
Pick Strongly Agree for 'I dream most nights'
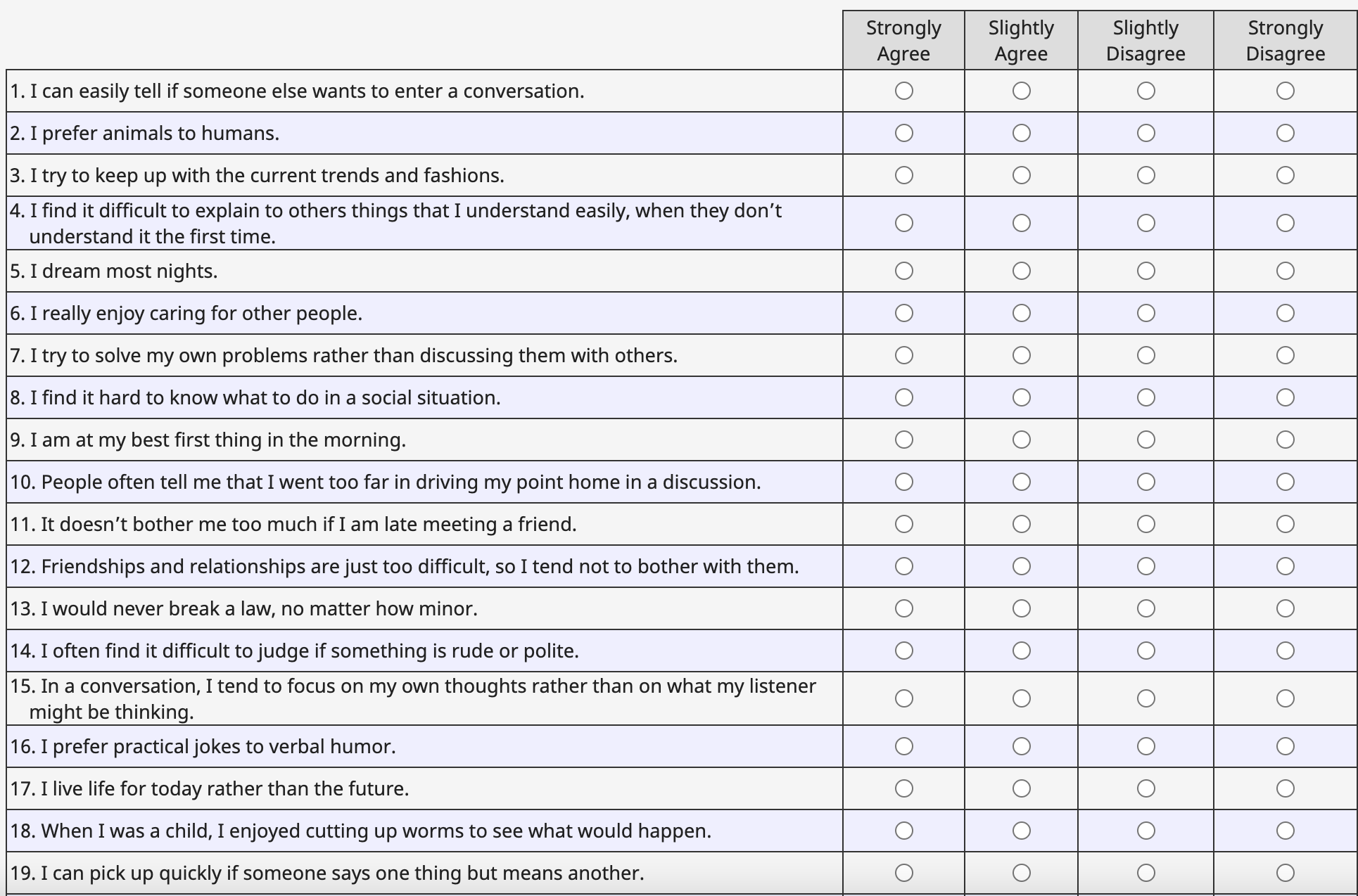click(x=904, y=271)
